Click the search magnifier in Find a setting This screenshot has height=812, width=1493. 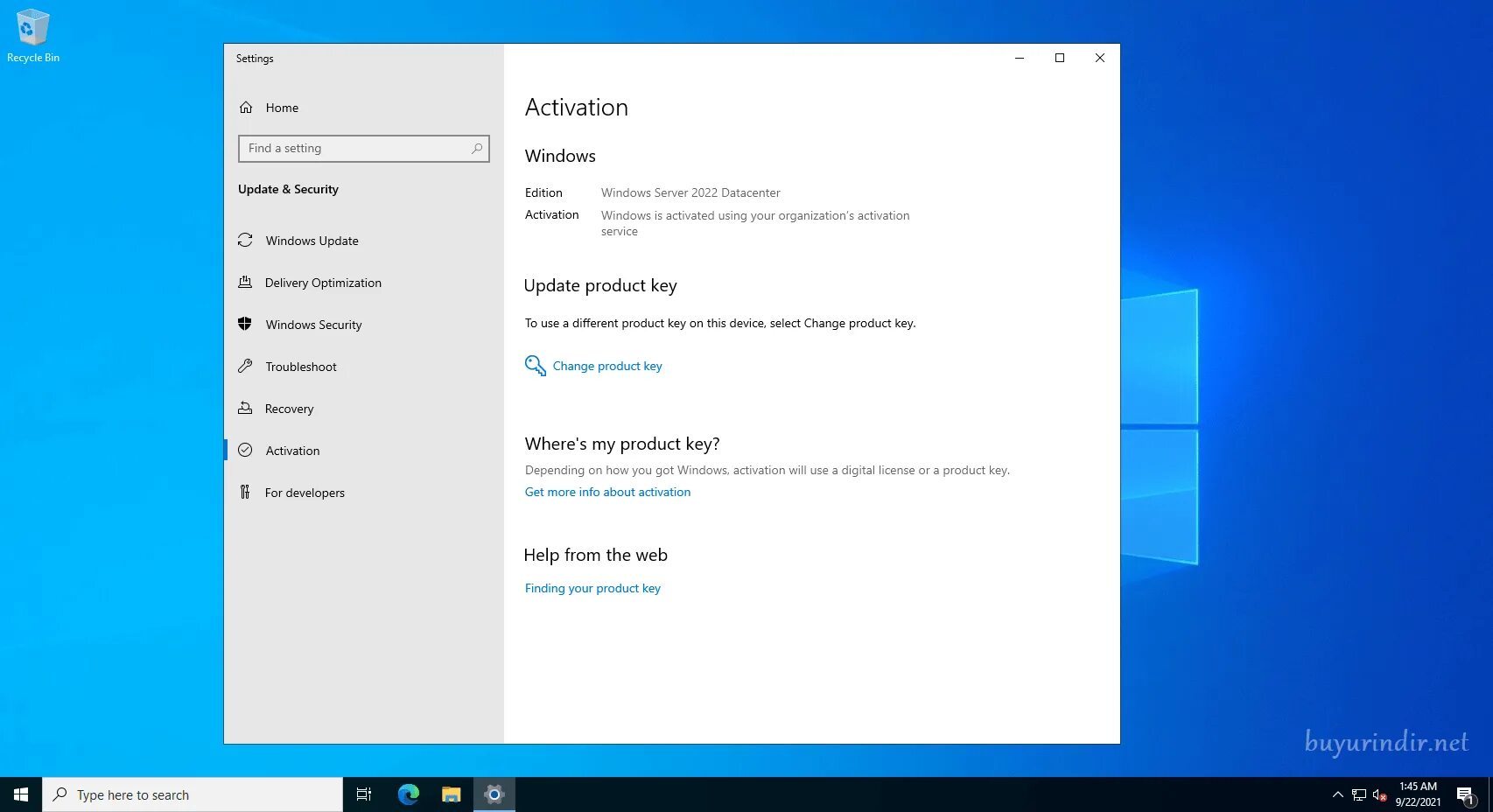pos(477,149)
